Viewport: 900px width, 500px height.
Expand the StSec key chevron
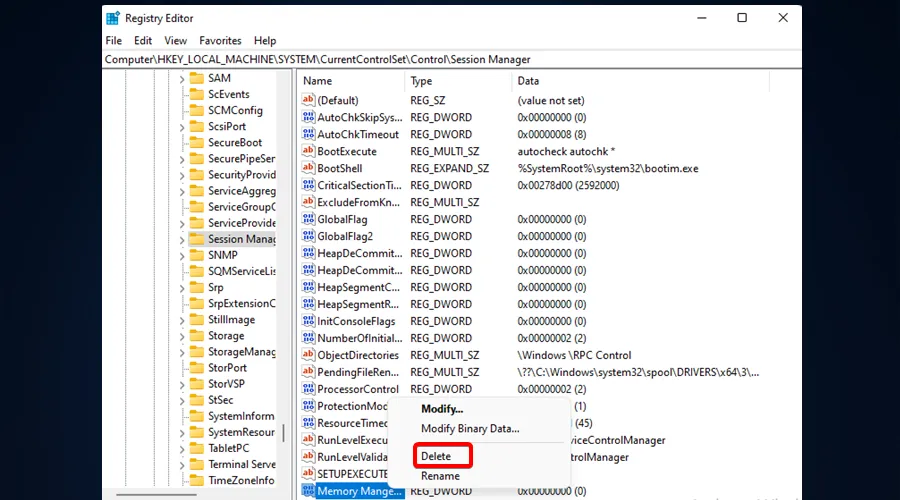click(x=182, y=400)
